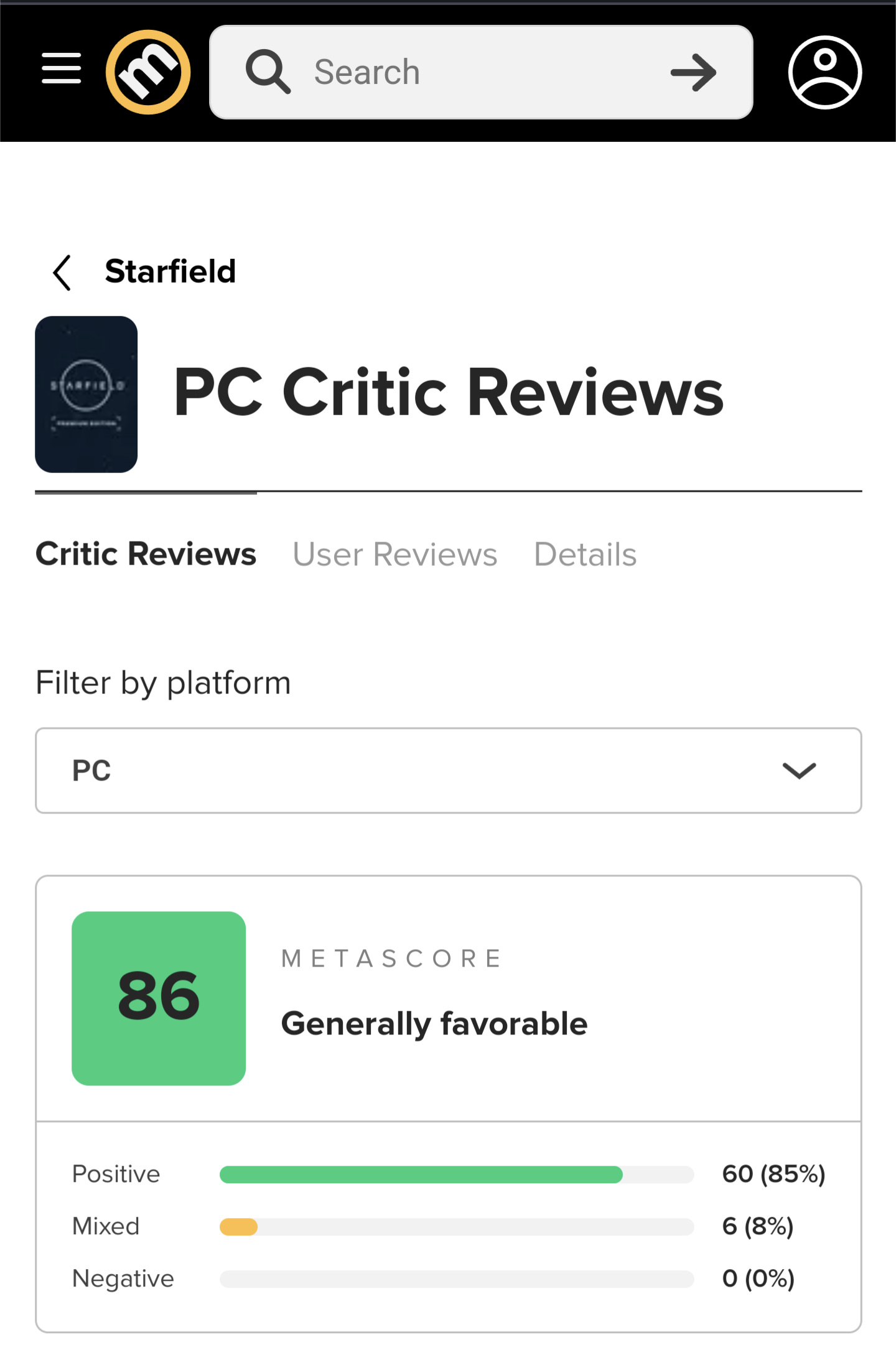Expand the PC platform filter dropdown
896x1350 pixels.
coord(449,771)
